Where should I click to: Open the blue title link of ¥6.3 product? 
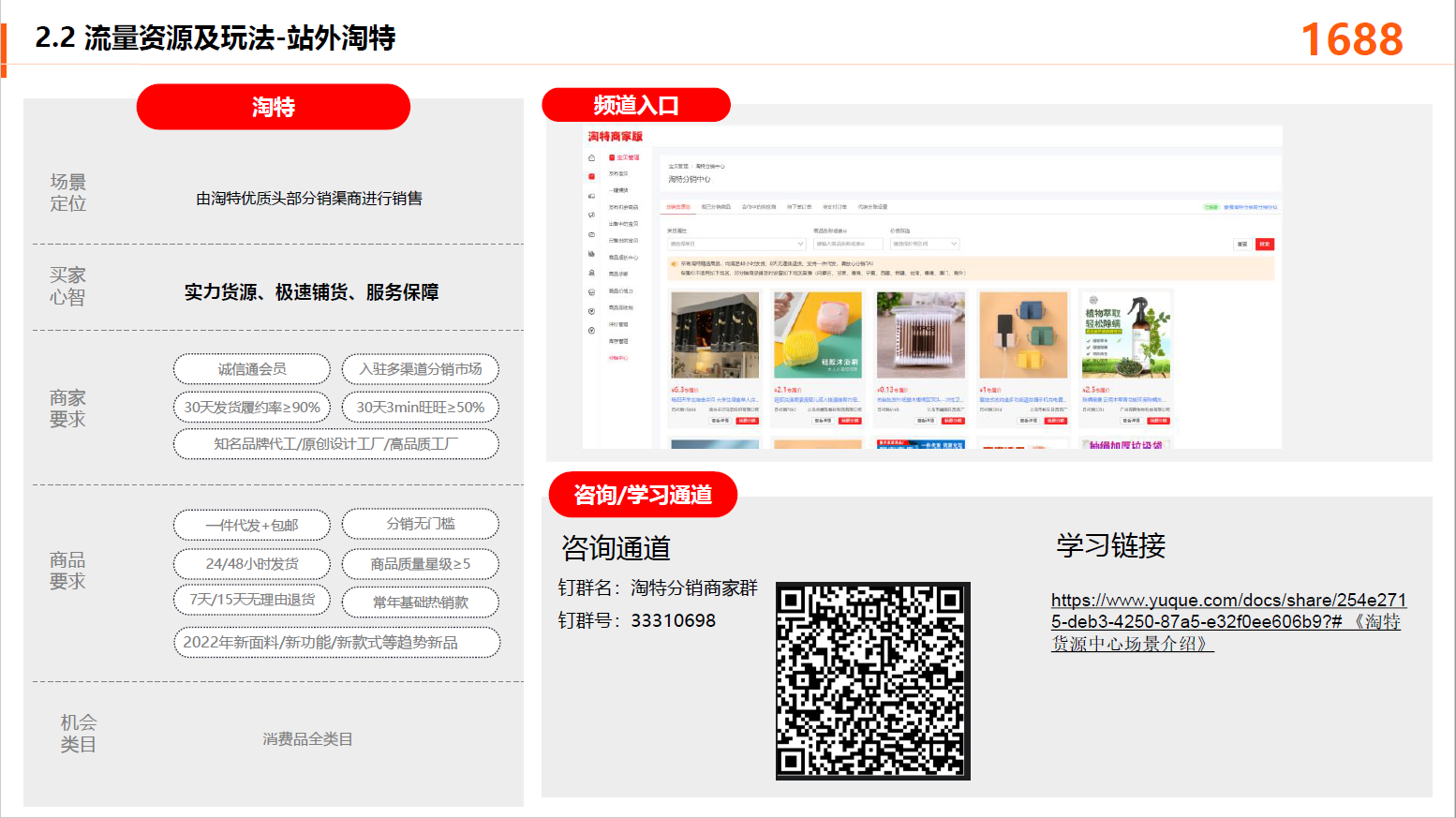tap(714, 400)
